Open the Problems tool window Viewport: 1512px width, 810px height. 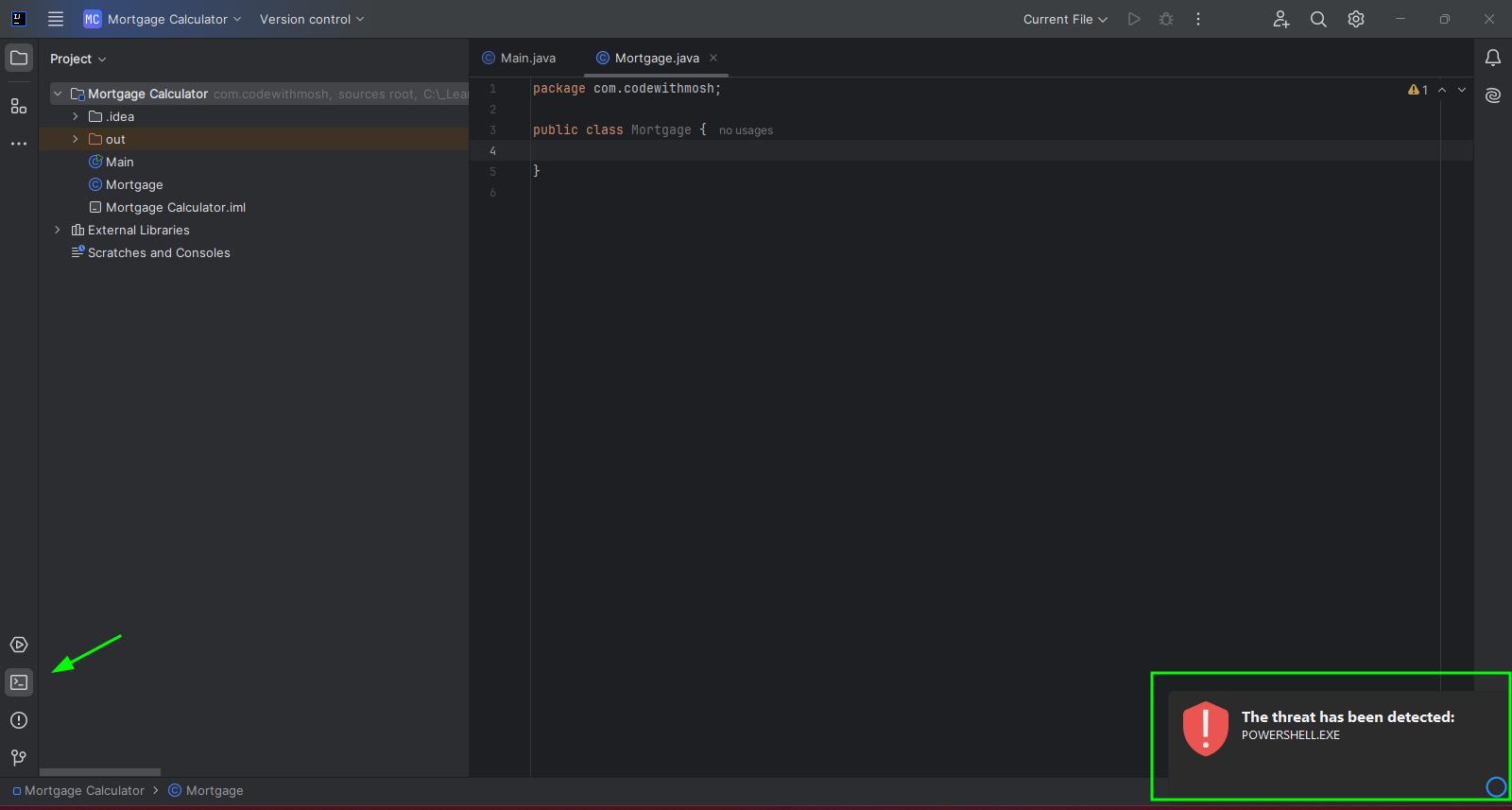click(19, 720)
